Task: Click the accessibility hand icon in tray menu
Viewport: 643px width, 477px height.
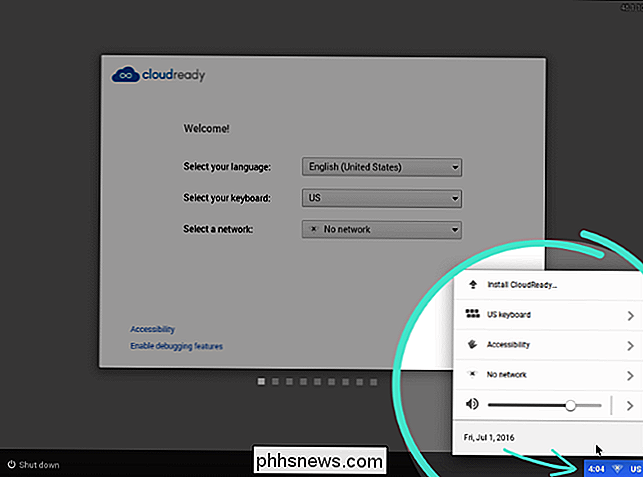Action: click(x=472, y=344)
